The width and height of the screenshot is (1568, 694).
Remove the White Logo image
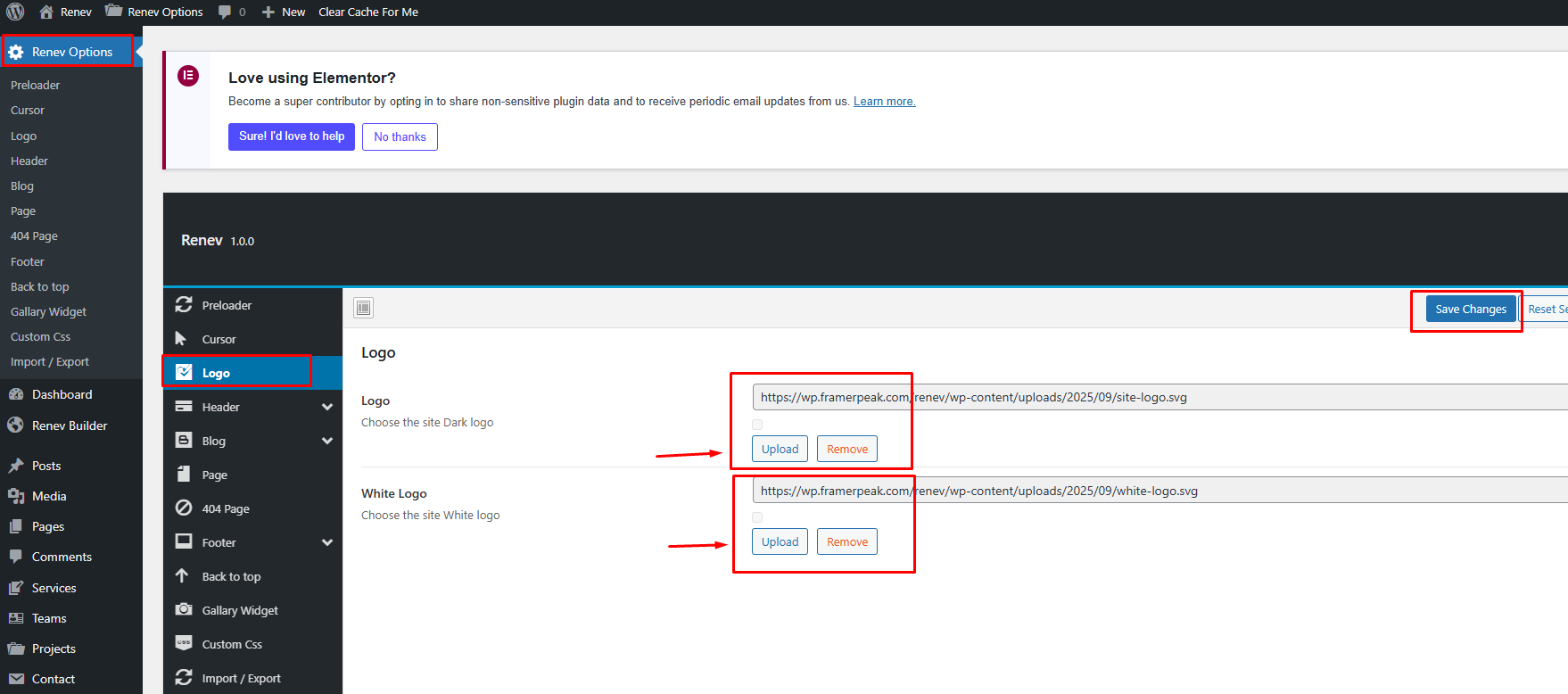[847, 541]
